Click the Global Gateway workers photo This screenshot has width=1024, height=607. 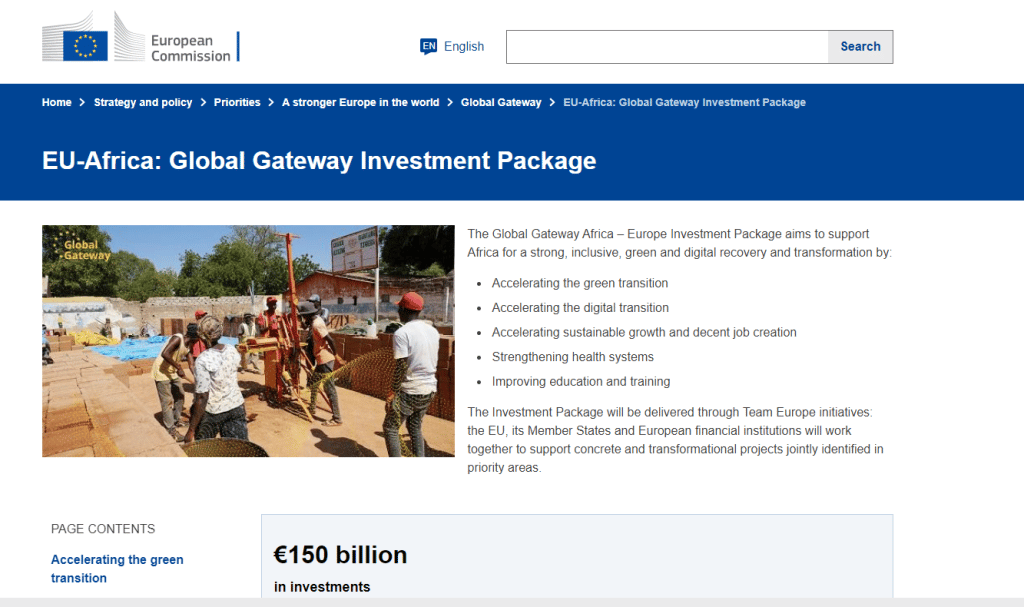click(x=248, y=341)
